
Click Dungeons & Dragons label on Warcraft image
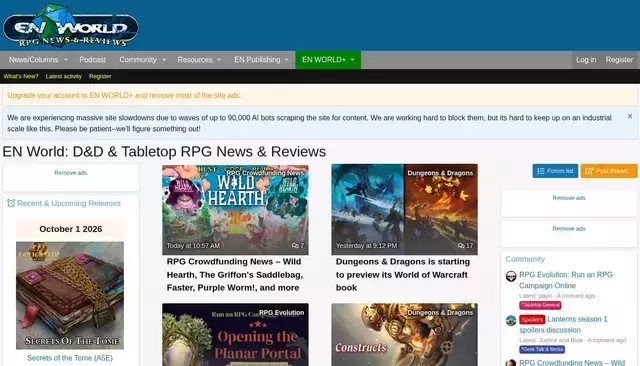pyautogui.click(x=440, y=173)
